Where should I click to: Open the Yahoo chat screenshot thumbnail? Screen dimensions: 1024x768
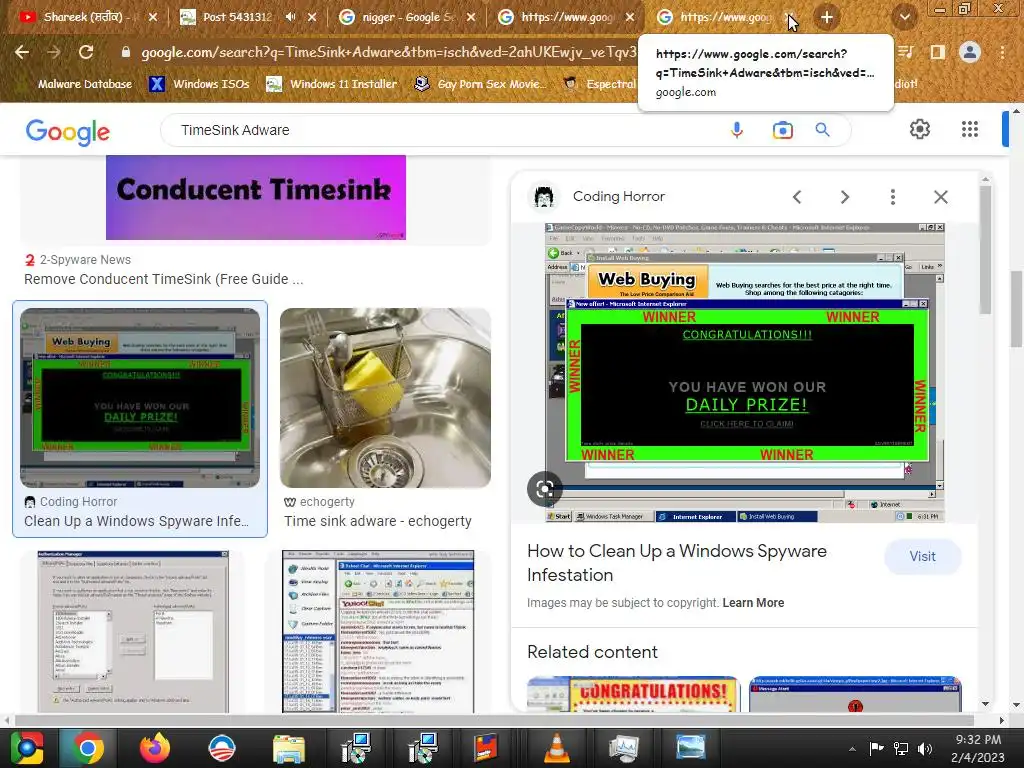point(378,632)
